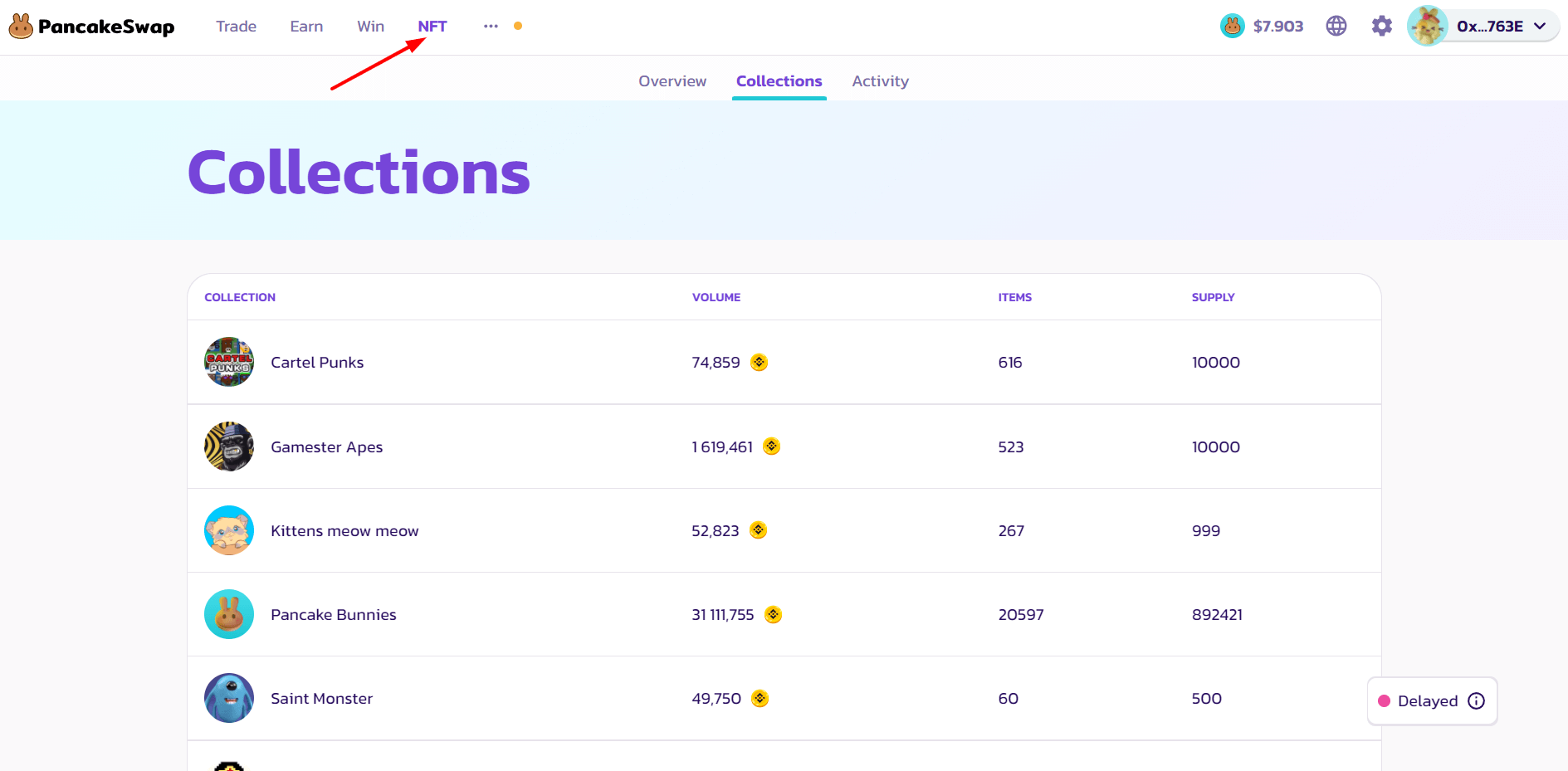Open the Gamester Apes collection

point(326,447)
